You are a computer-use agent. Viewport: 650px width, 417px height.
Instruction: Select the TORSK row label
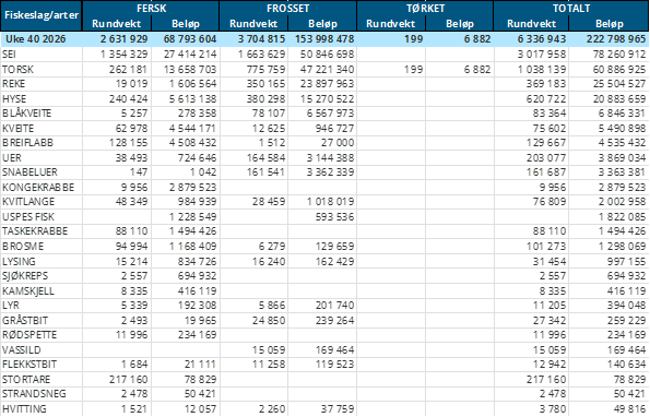click(18, 69)
